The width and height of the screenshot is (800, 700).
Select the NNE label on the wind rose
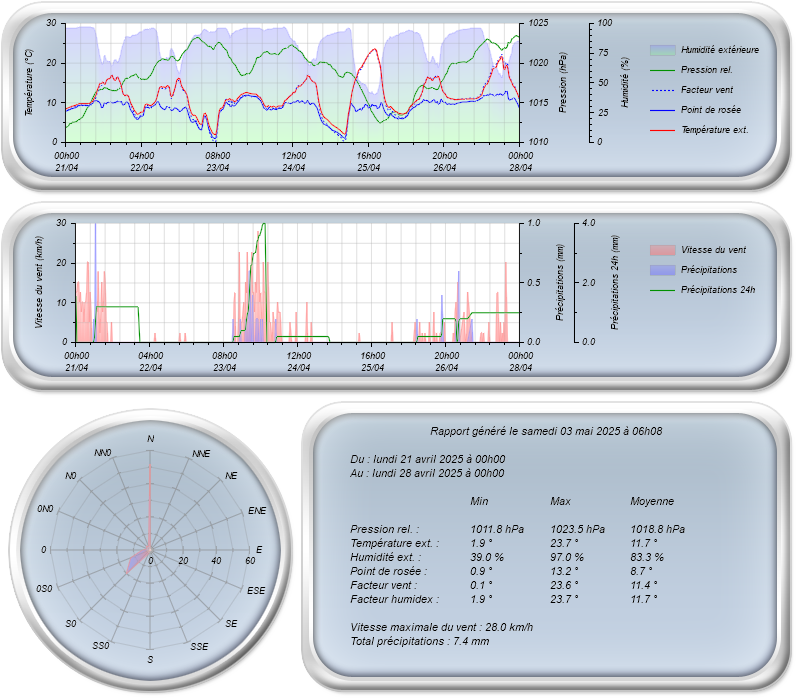pyautogui.click(x=201, y=454)
